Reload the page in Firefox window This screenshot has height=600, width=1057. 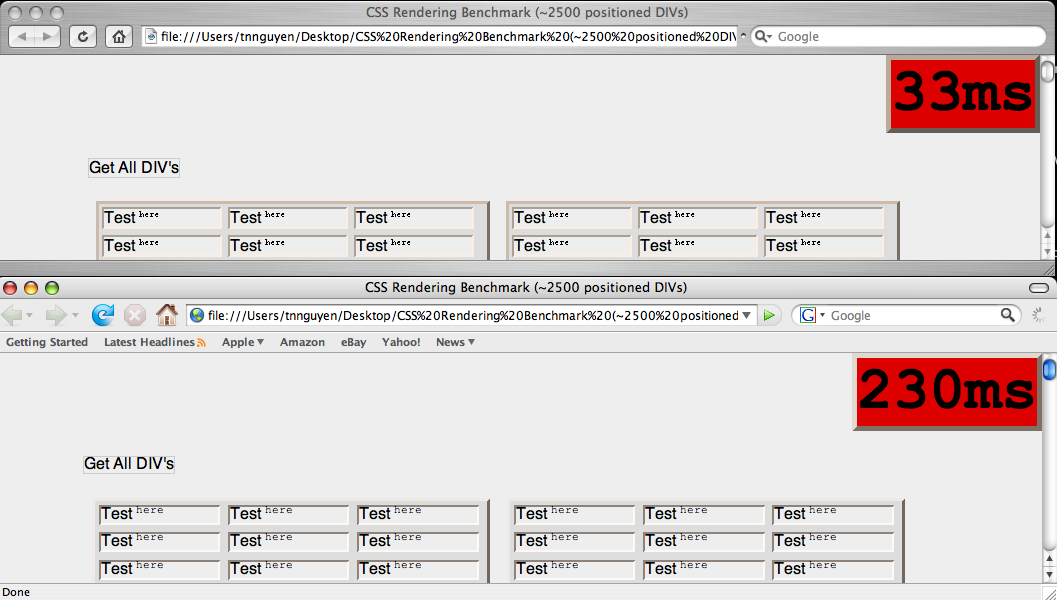[x=102, y=315]
